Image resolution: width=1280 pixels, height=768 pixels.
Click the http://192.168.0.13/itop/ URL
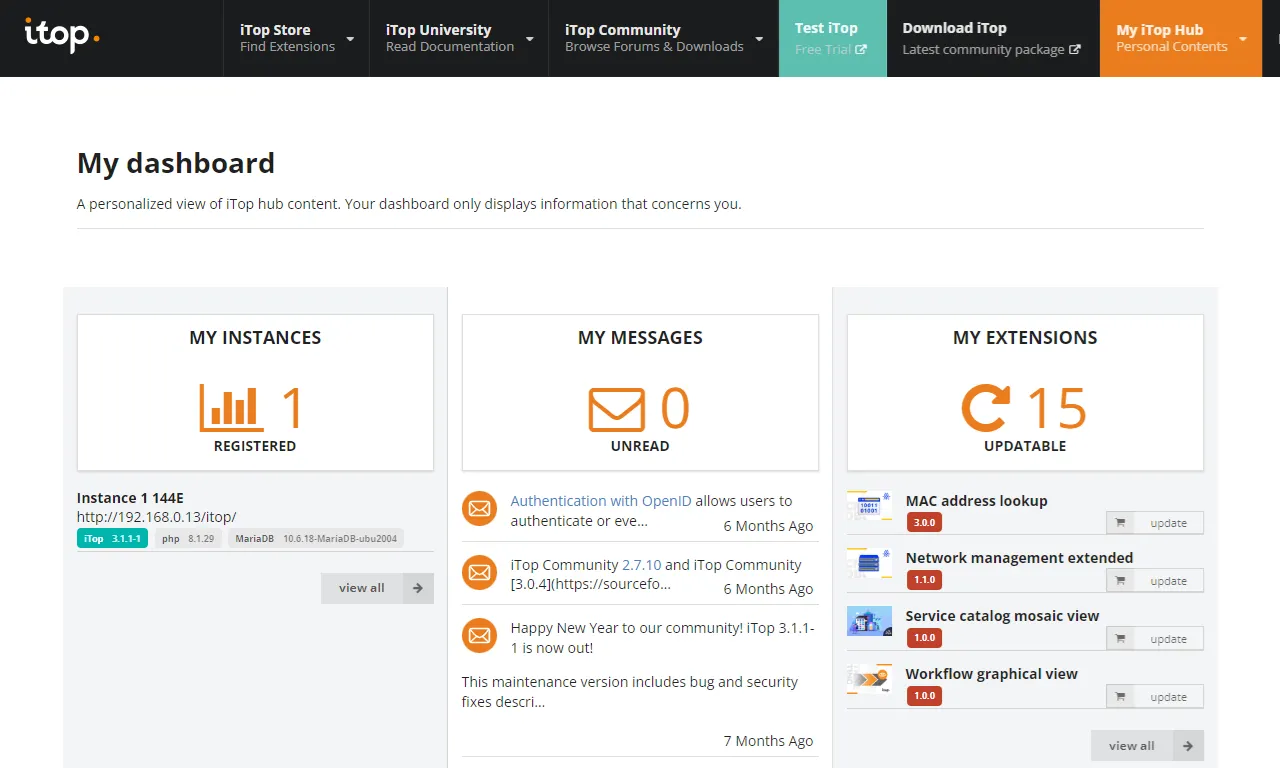[x=157, y=517]
